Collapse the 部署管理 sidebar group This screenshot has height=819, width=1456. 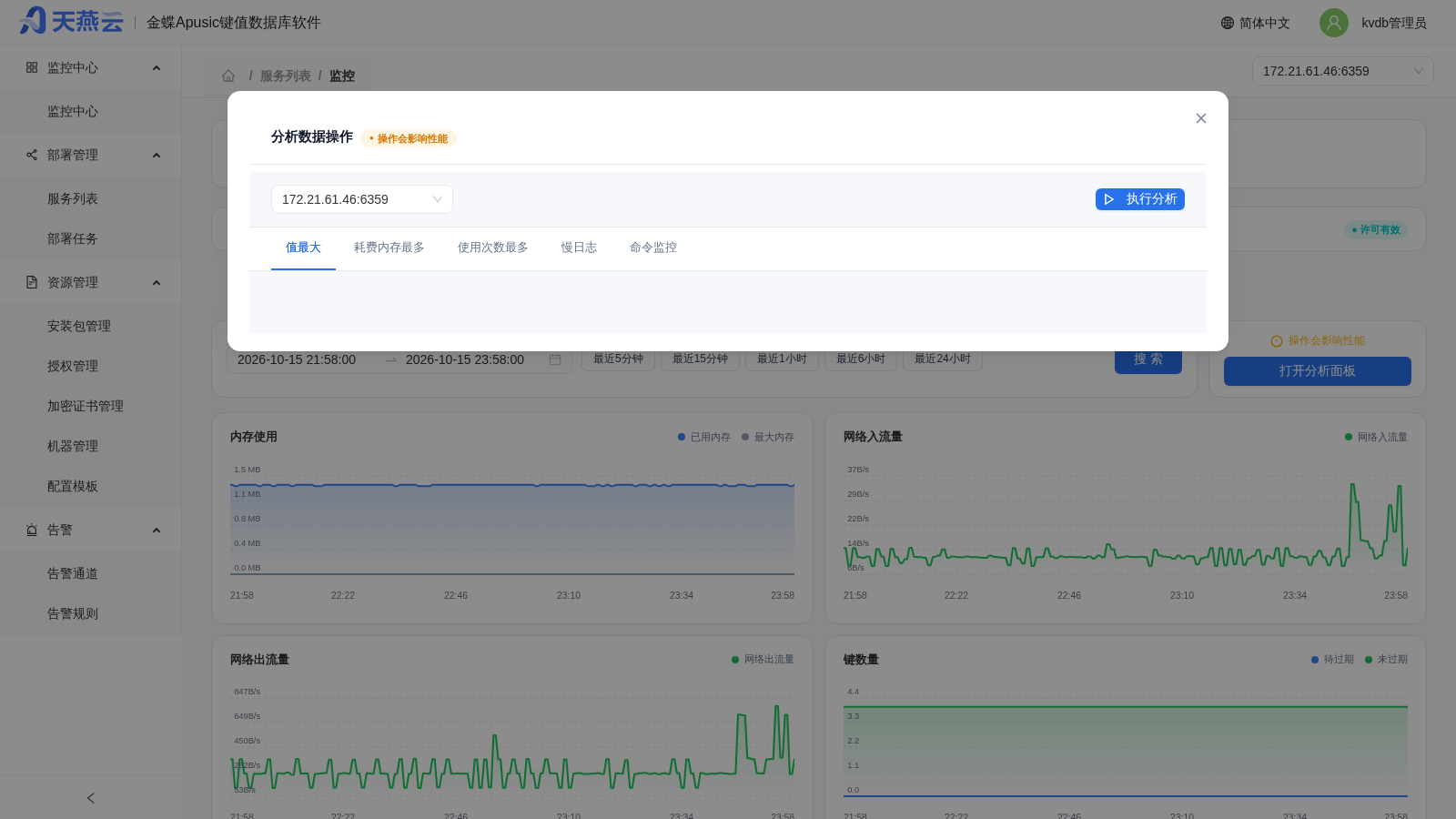click(157, 156)
